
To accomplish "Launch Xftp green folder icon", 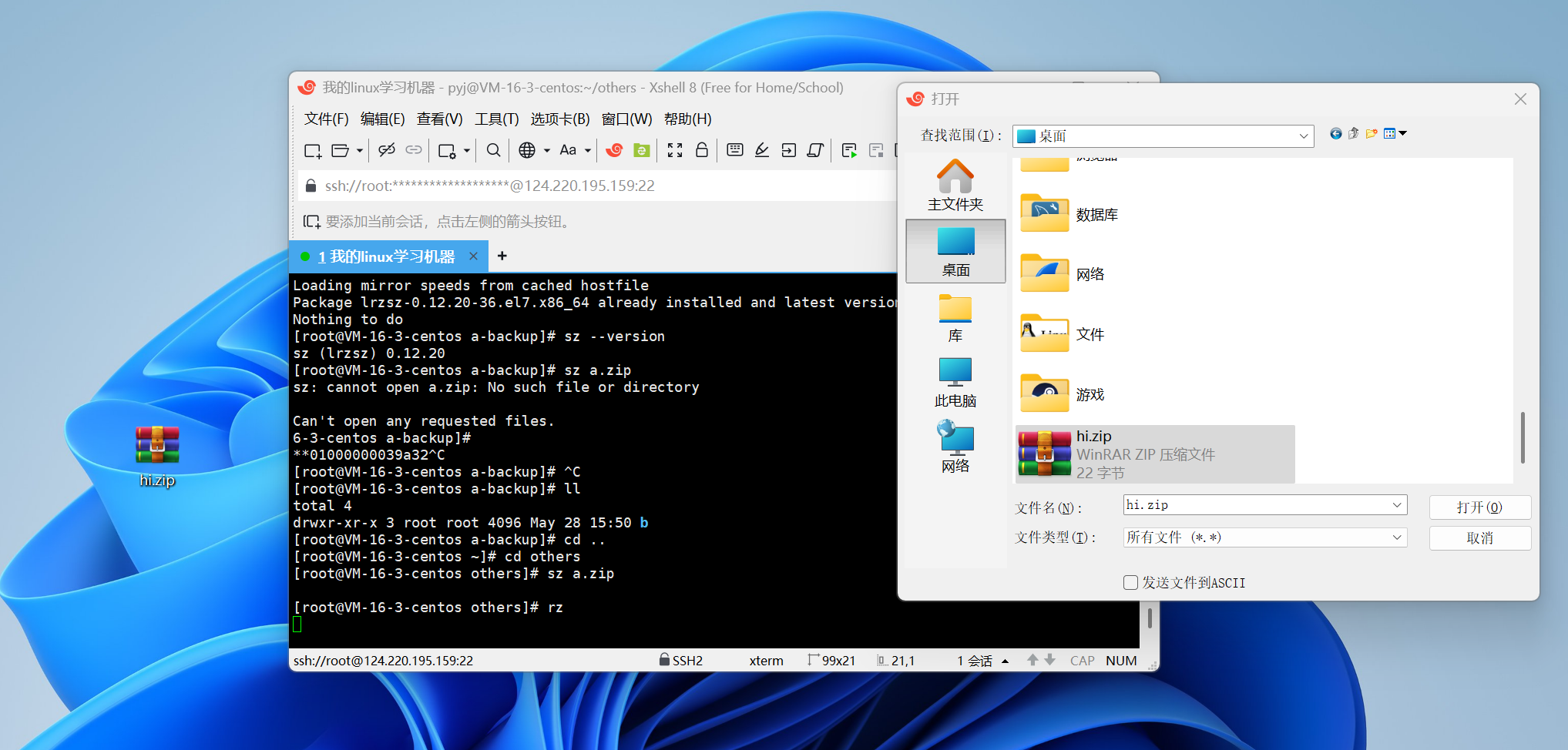I will click(x=641, y=150).
